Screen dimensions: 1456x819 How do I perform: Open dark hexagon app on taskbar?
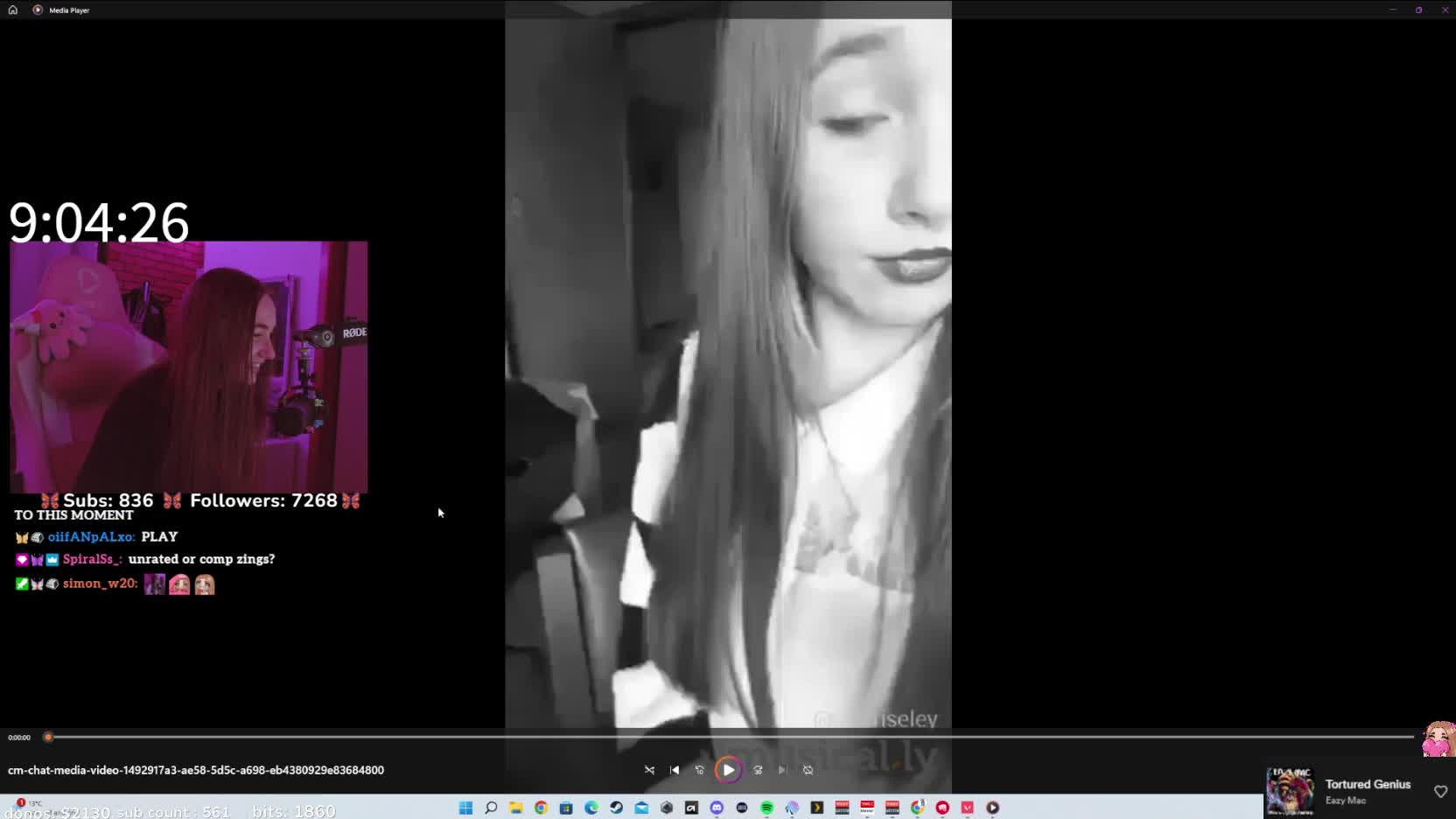pyautogui.click(x=667, y=808)
